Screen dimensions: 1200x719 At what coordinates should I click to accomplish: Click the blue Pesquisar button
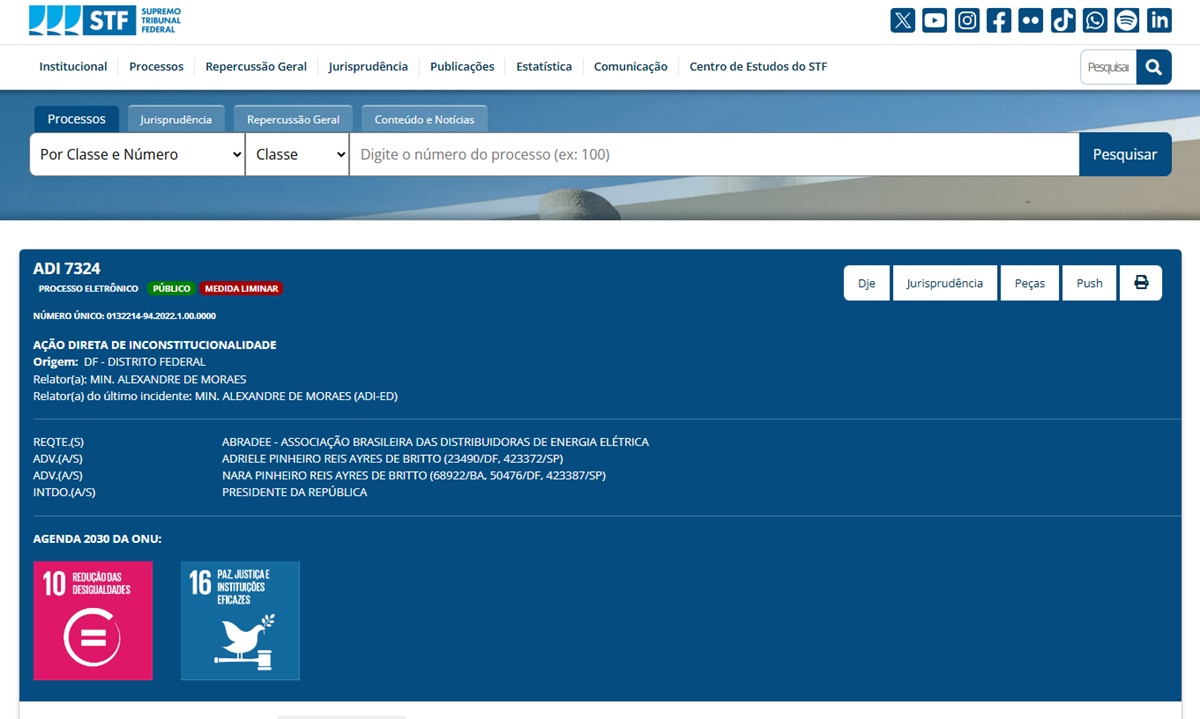[1125, 154]
